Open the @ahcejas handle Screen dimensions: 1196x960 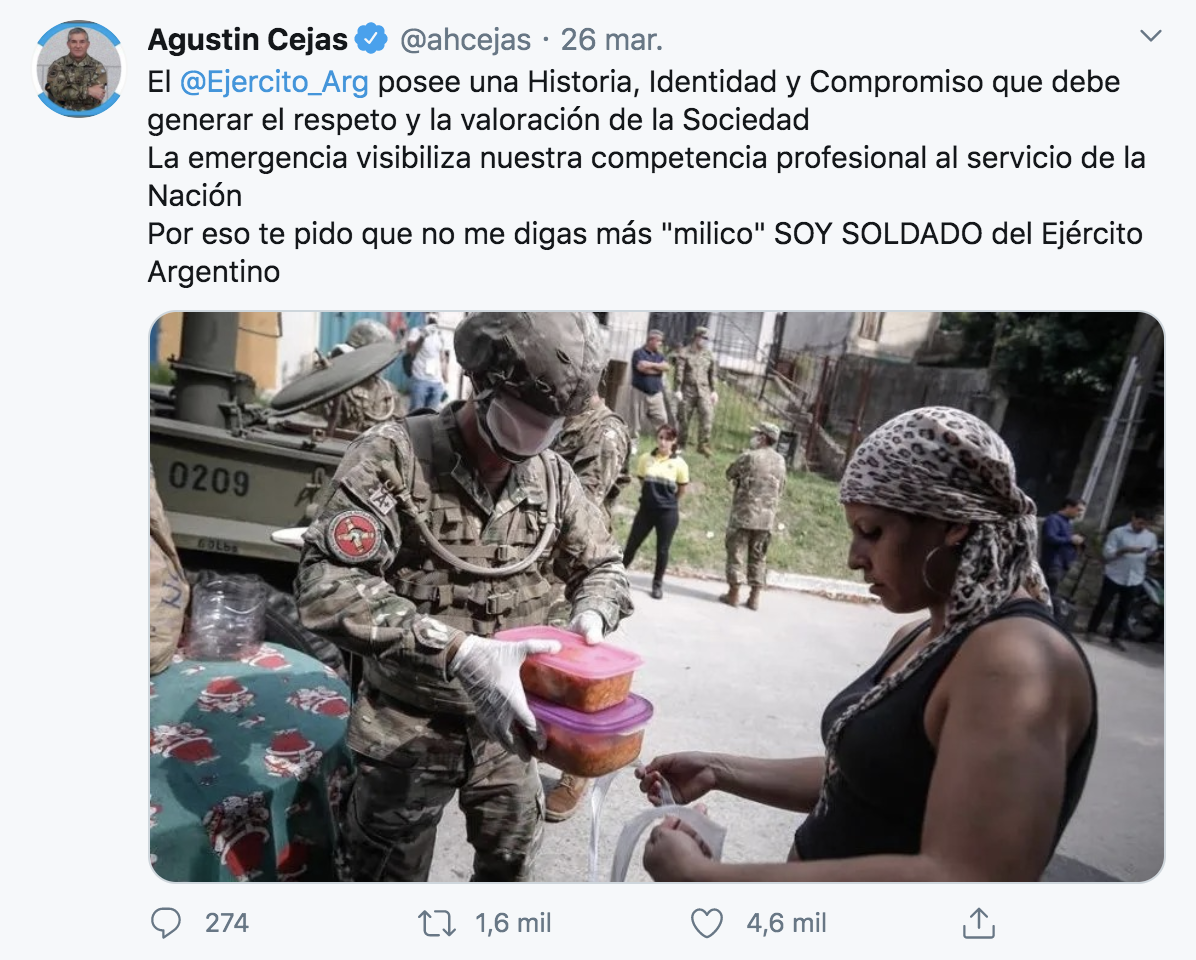465,40
